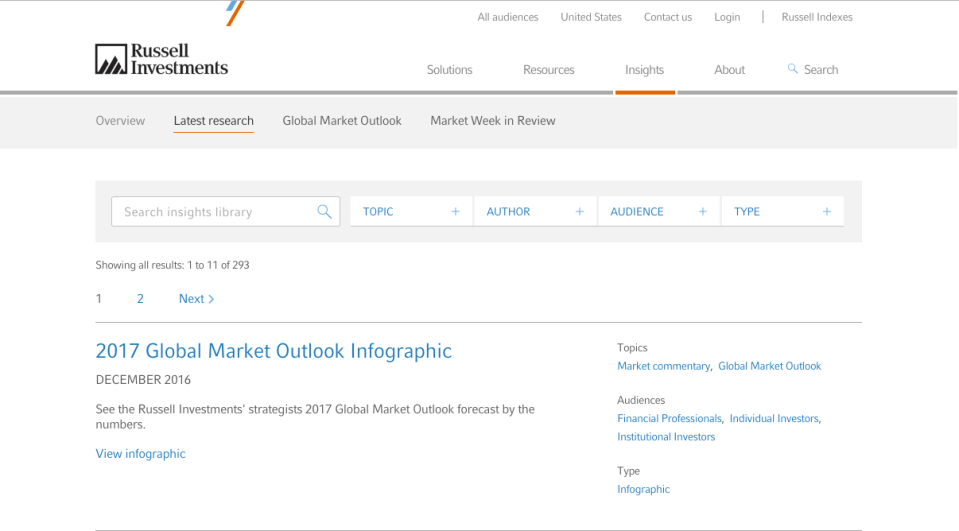Open the Resources menu
This screenshot has height=531, width=959.
[548, 70]
